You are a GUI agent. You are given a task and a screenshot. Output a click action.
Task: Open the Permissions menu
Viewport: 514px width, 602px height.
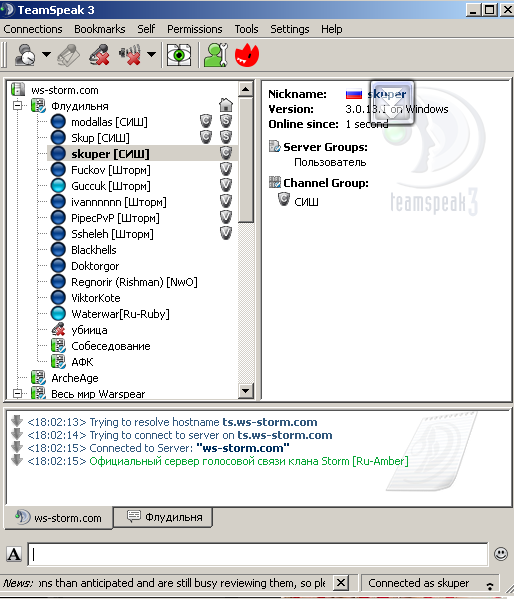click(x=195, y=29)
